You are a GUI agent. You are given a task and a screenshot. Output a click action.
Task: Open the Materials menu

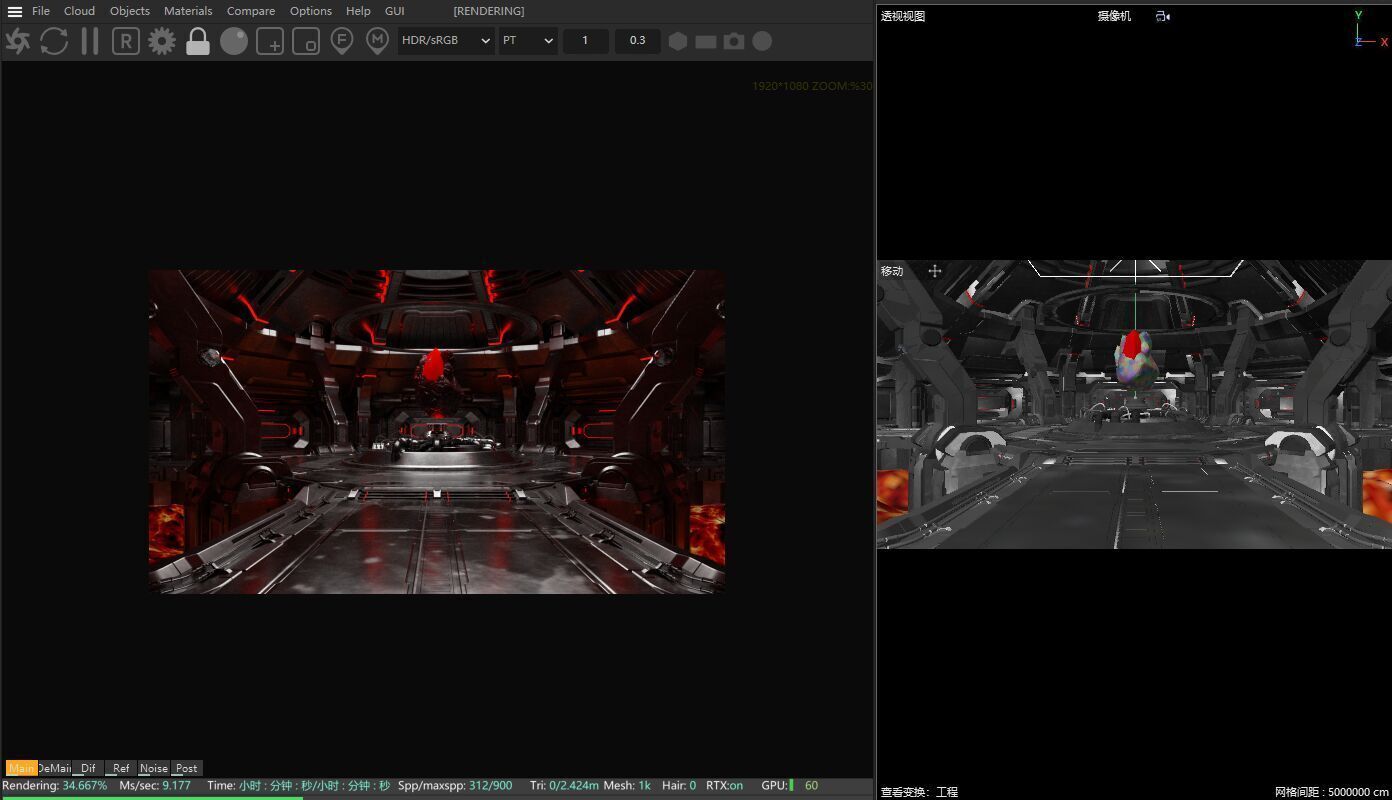pos(188,11)
